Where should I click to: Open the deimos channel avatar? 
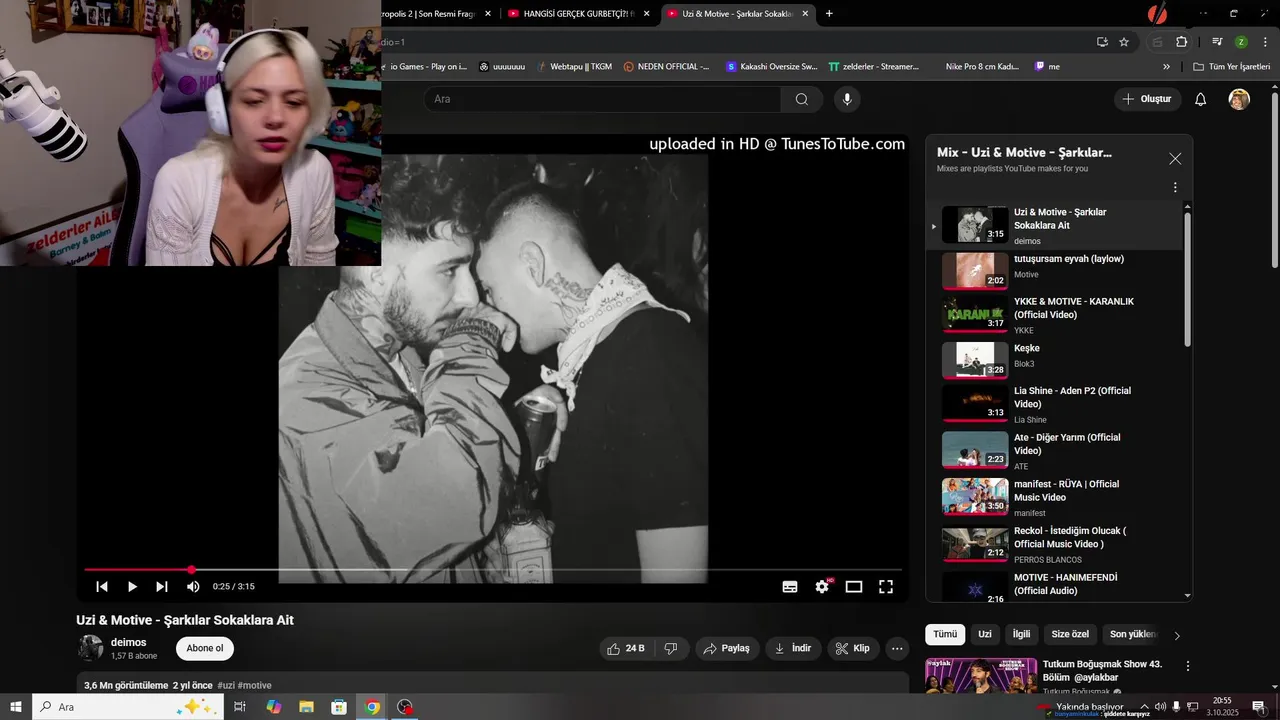pos(91,648)
